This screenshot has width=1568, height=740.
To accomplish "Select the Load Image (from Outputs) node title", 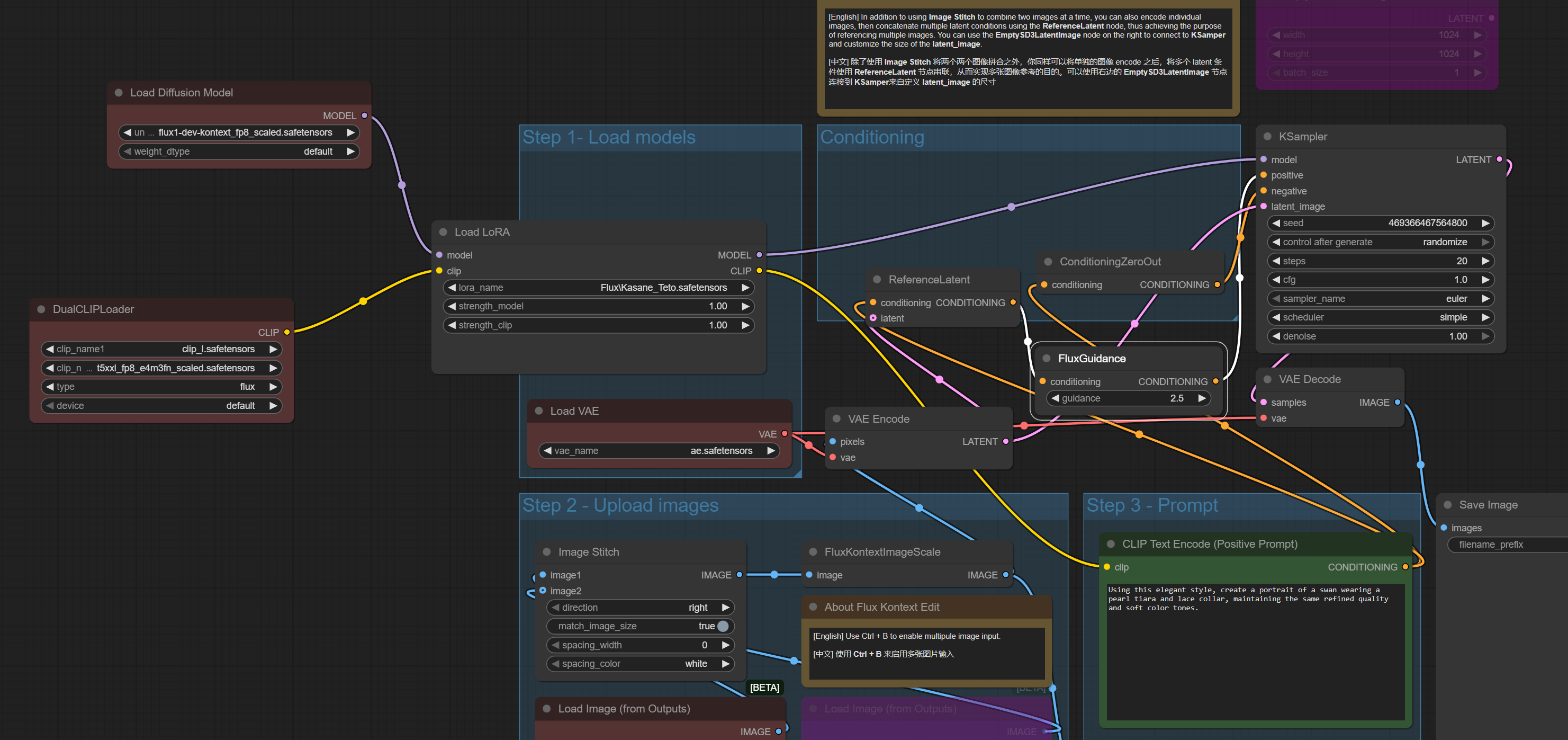I will click(x=624, y=709).
